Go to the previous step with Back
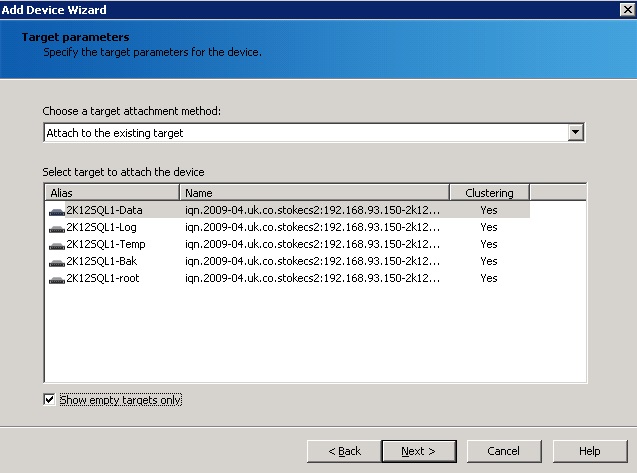Viewport: 637px width, 473px height. click(x=344, y=451)
